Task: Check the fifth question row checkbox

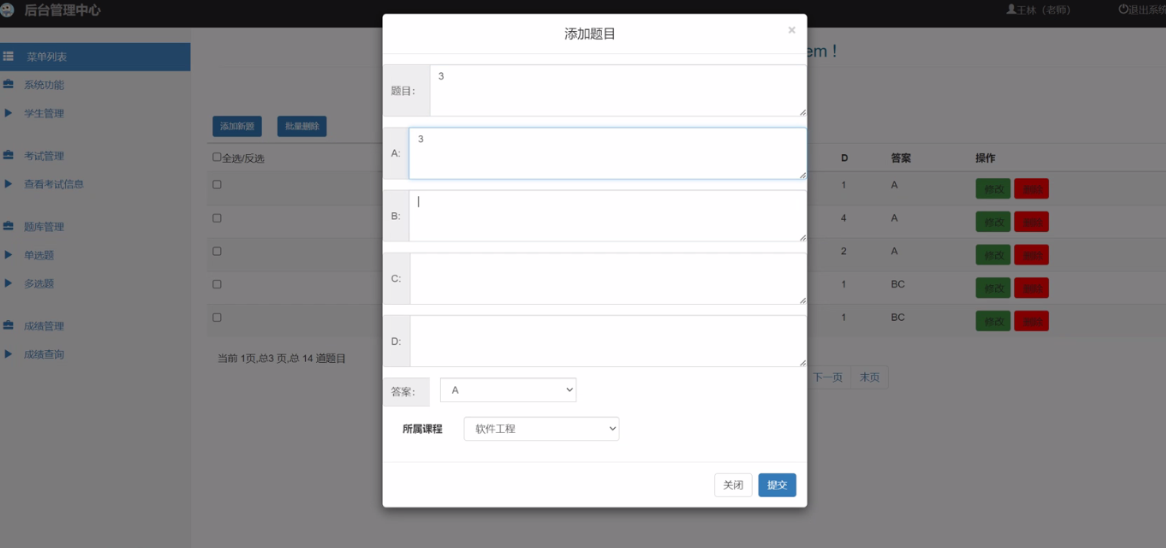Action: pyautogui.click(x=216, y=317)
